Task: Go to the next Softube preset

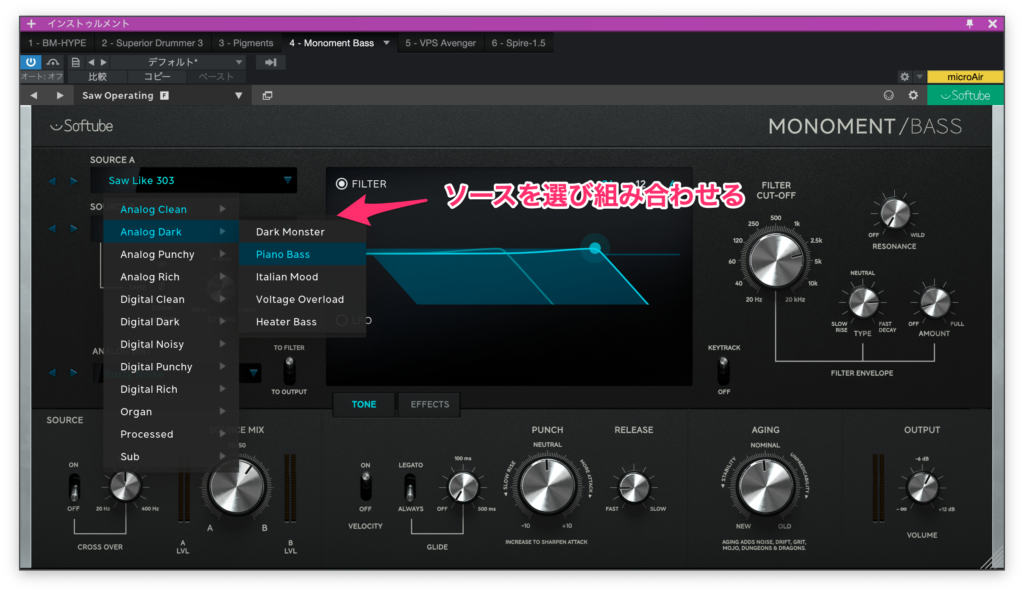Action: point(59,96)
